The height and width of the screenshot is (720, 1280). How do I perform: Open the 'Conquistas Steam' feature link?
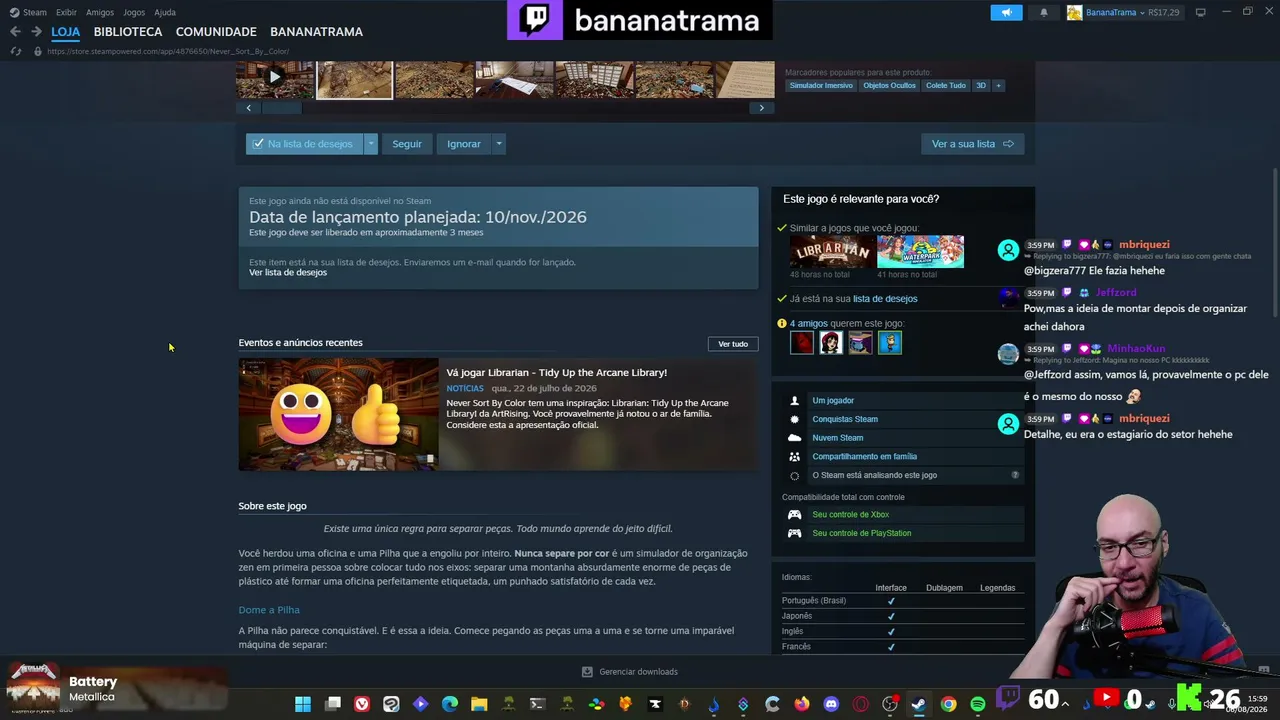point(845,420)
